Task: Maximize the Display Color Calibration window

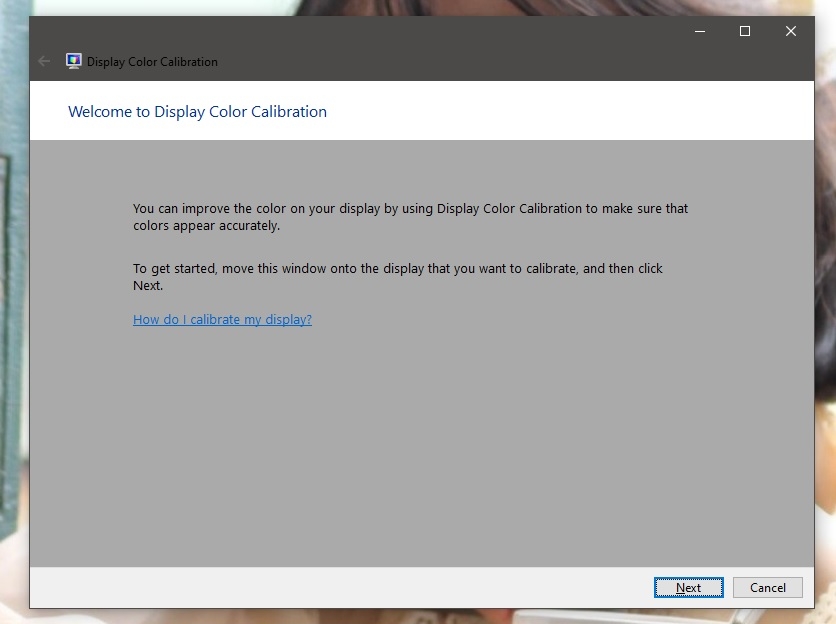Action: [x=745, y=31]
